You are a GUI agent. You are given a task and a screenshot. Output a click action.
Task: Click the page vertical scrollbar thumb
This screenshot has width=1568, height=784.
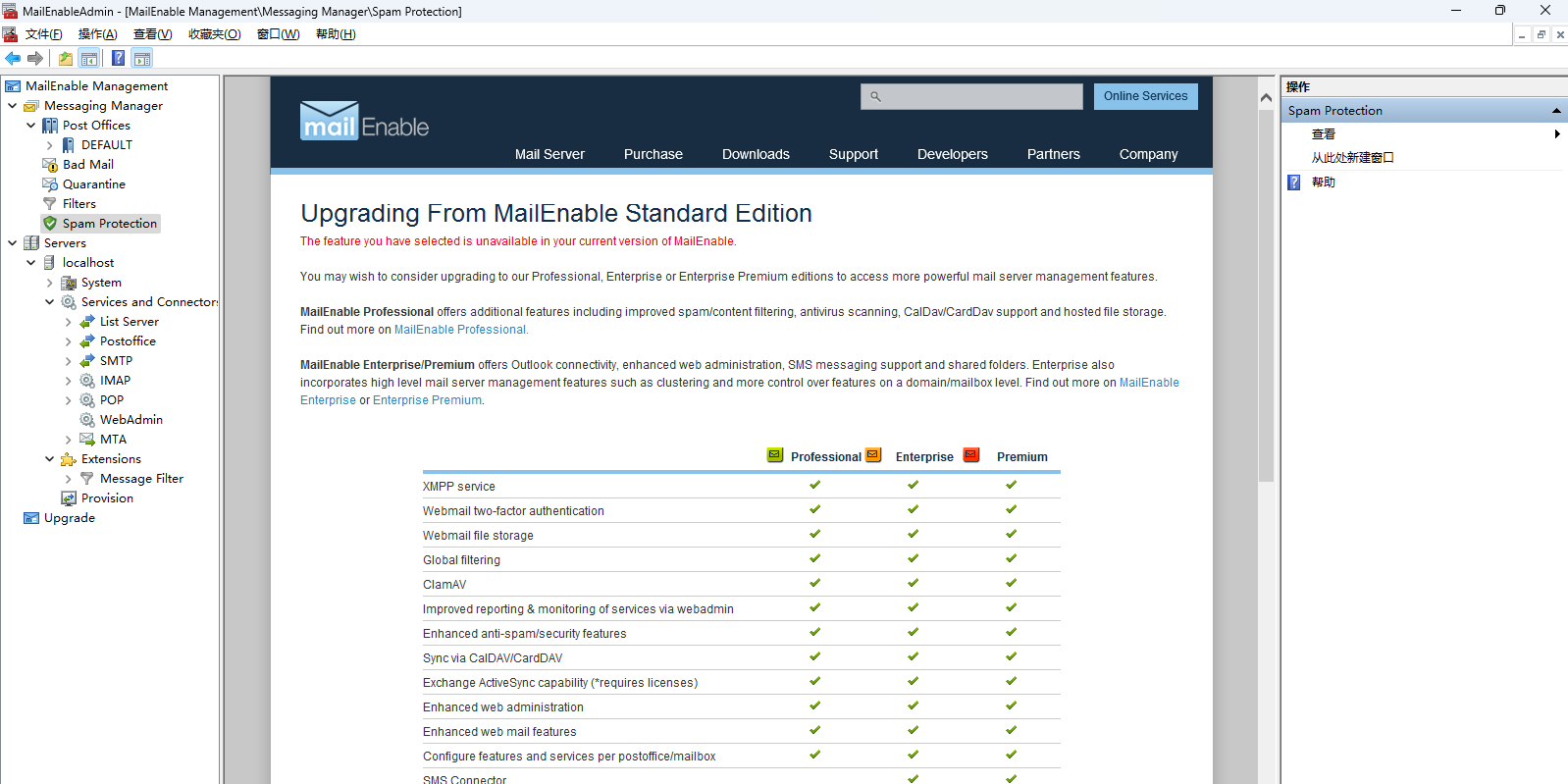point(1266,294)
